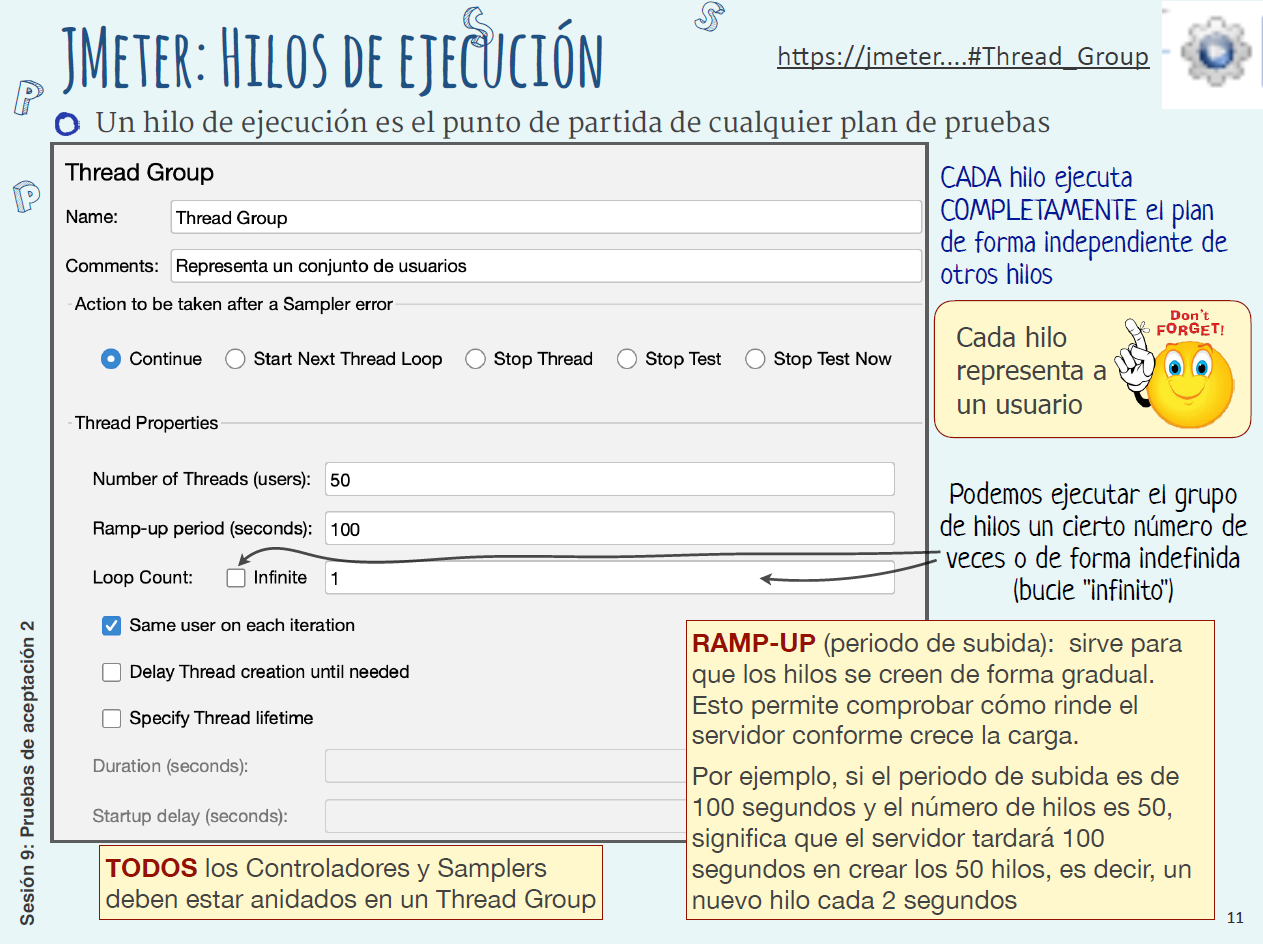The height and width of the screenshot is (944, 1263).
Task: Enable Delay Thread creation until needed
Action: tap(112, 672)
